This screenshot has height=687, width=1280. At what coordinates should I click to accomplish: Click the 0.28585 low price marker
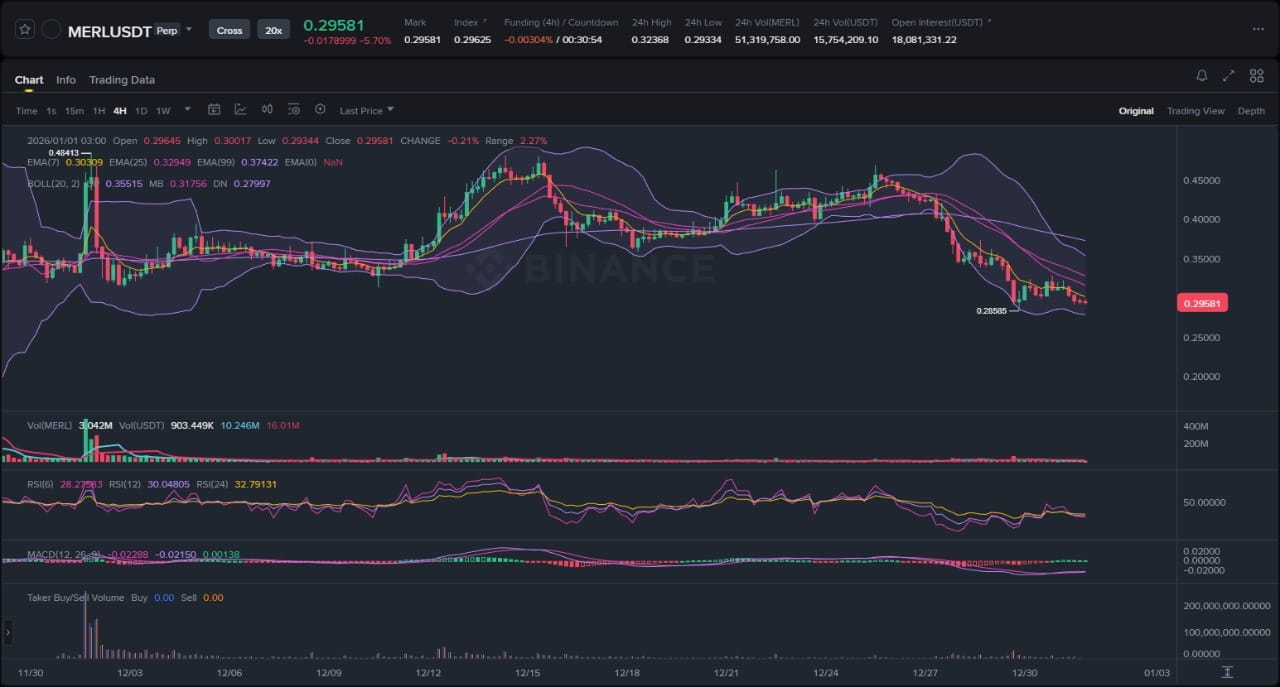pos(992,311)
